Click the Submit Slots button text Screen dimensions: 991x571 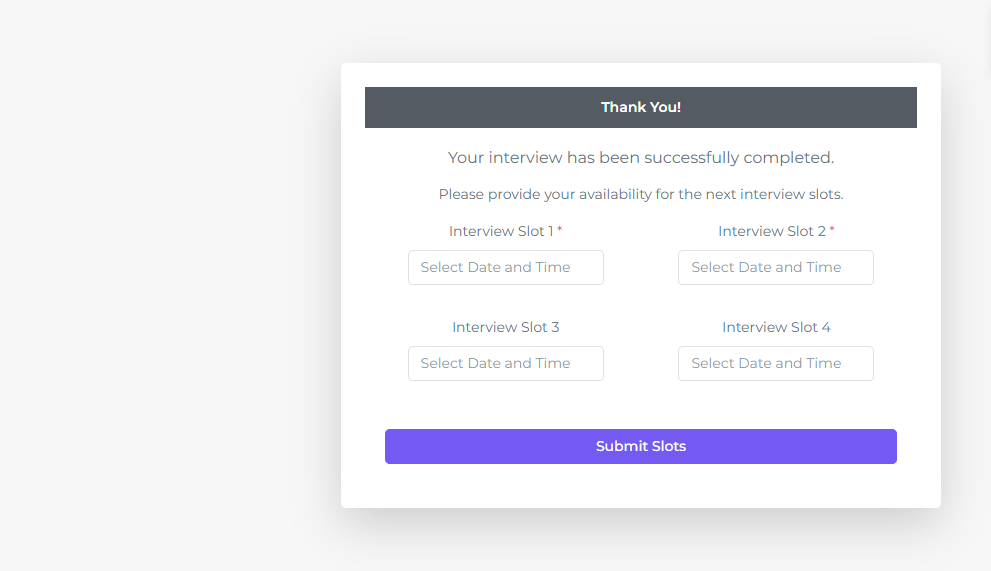[x=640, y=446]
